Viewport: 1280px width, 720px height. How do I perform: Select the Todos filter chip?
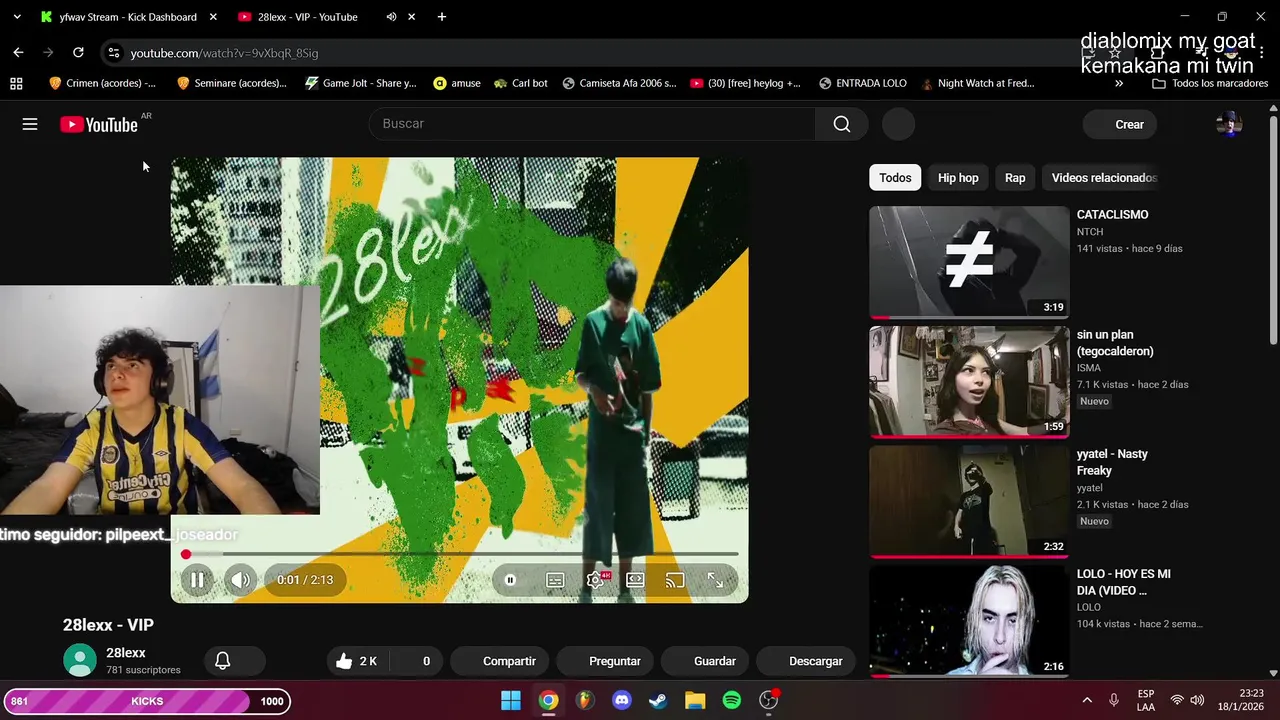(x=895, y=178)
